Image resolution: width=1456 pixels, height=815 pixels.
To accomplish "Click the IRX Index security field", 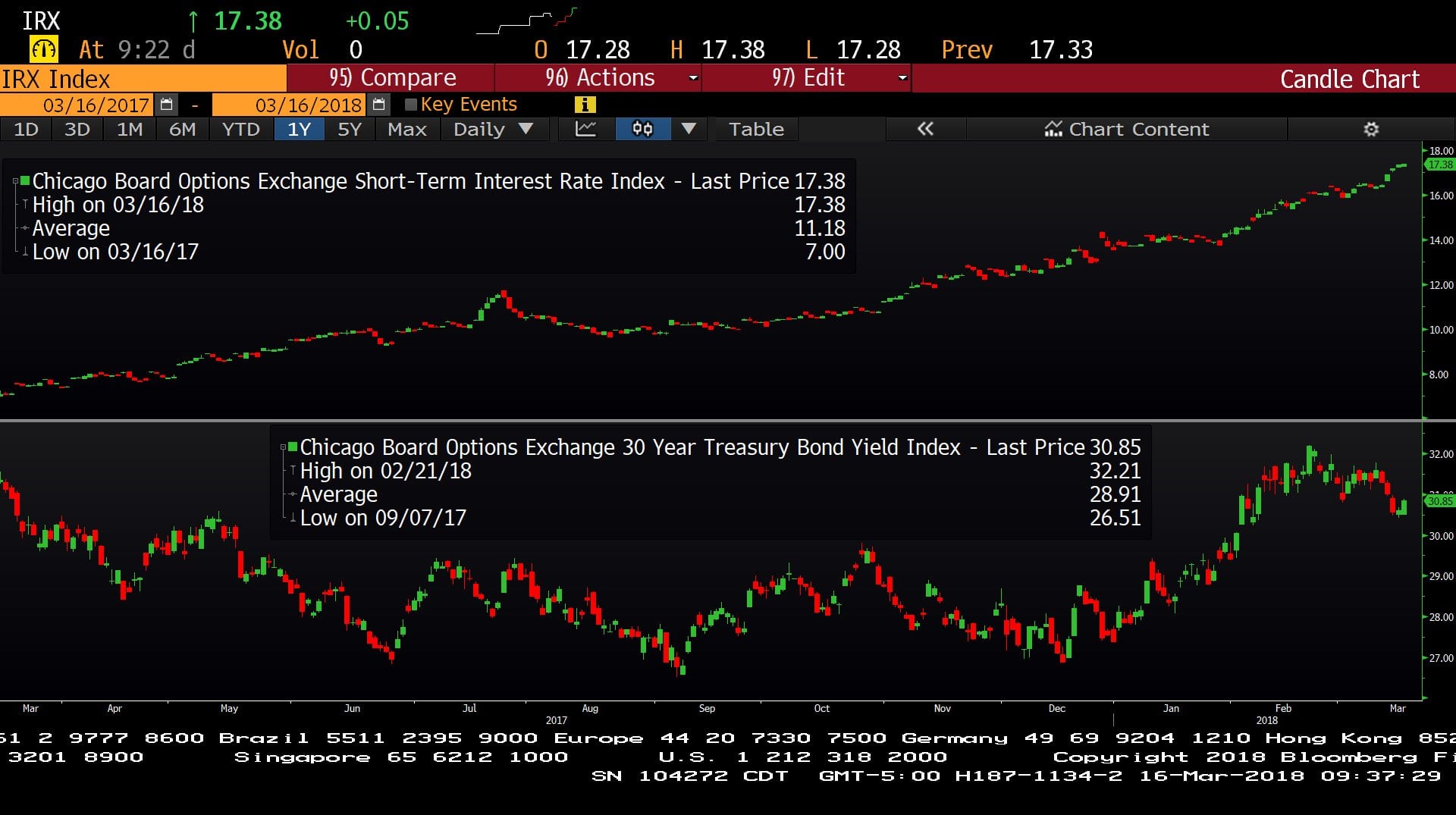I will point(143,79).
